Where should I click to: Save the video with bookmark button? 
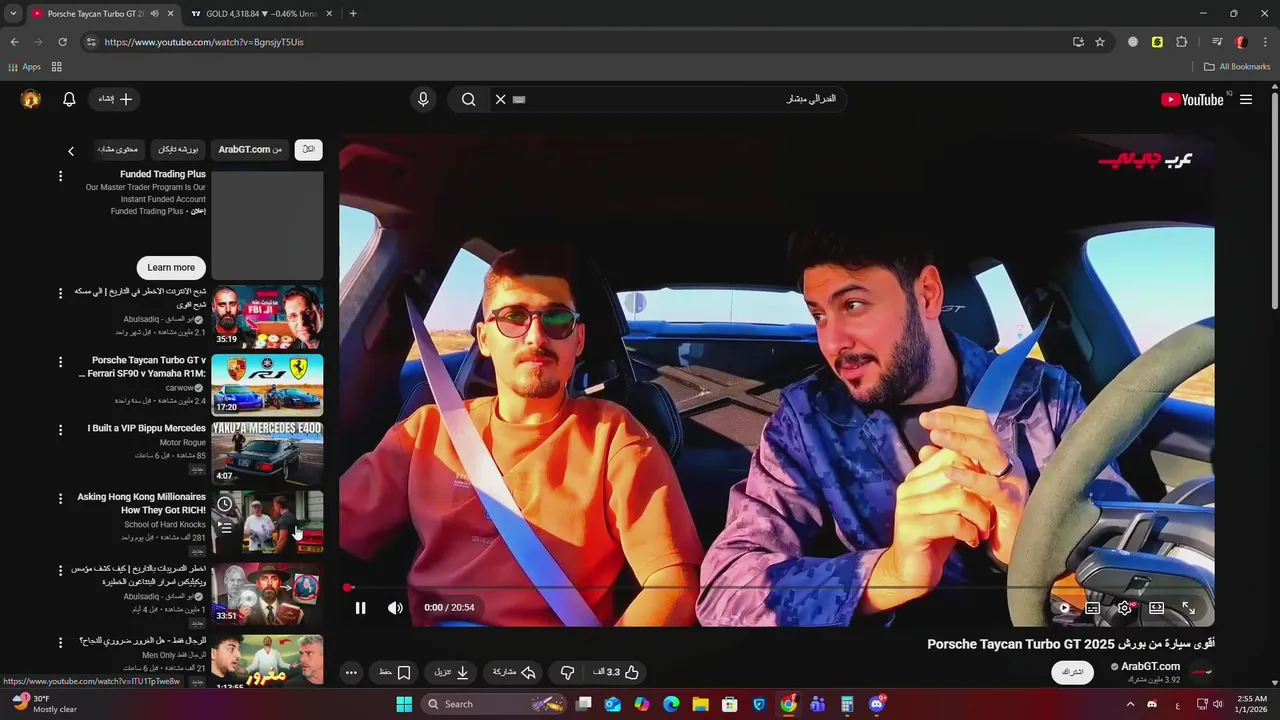(395, 673)
